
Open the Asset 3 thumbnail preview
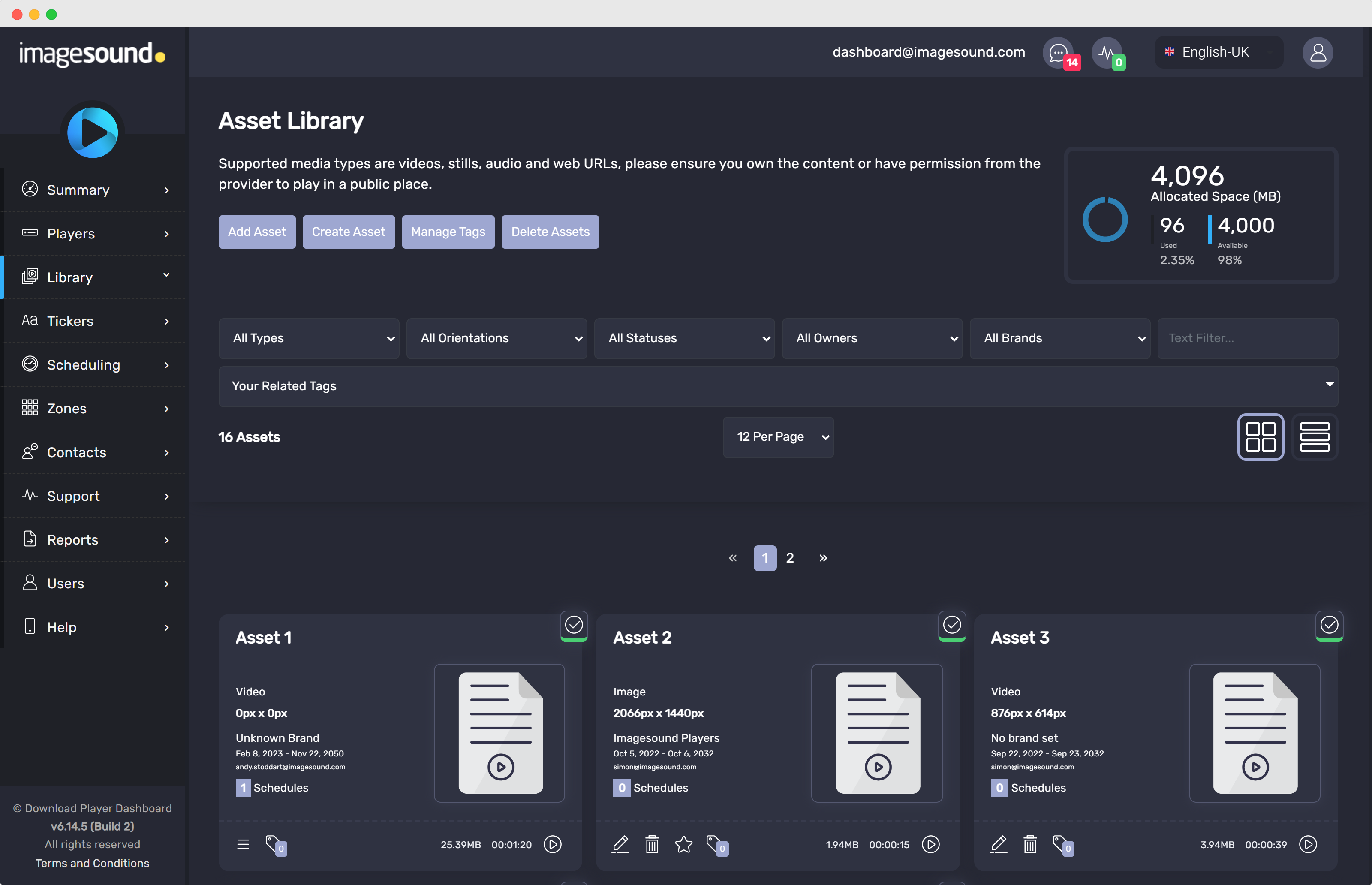click(1255, 733)
